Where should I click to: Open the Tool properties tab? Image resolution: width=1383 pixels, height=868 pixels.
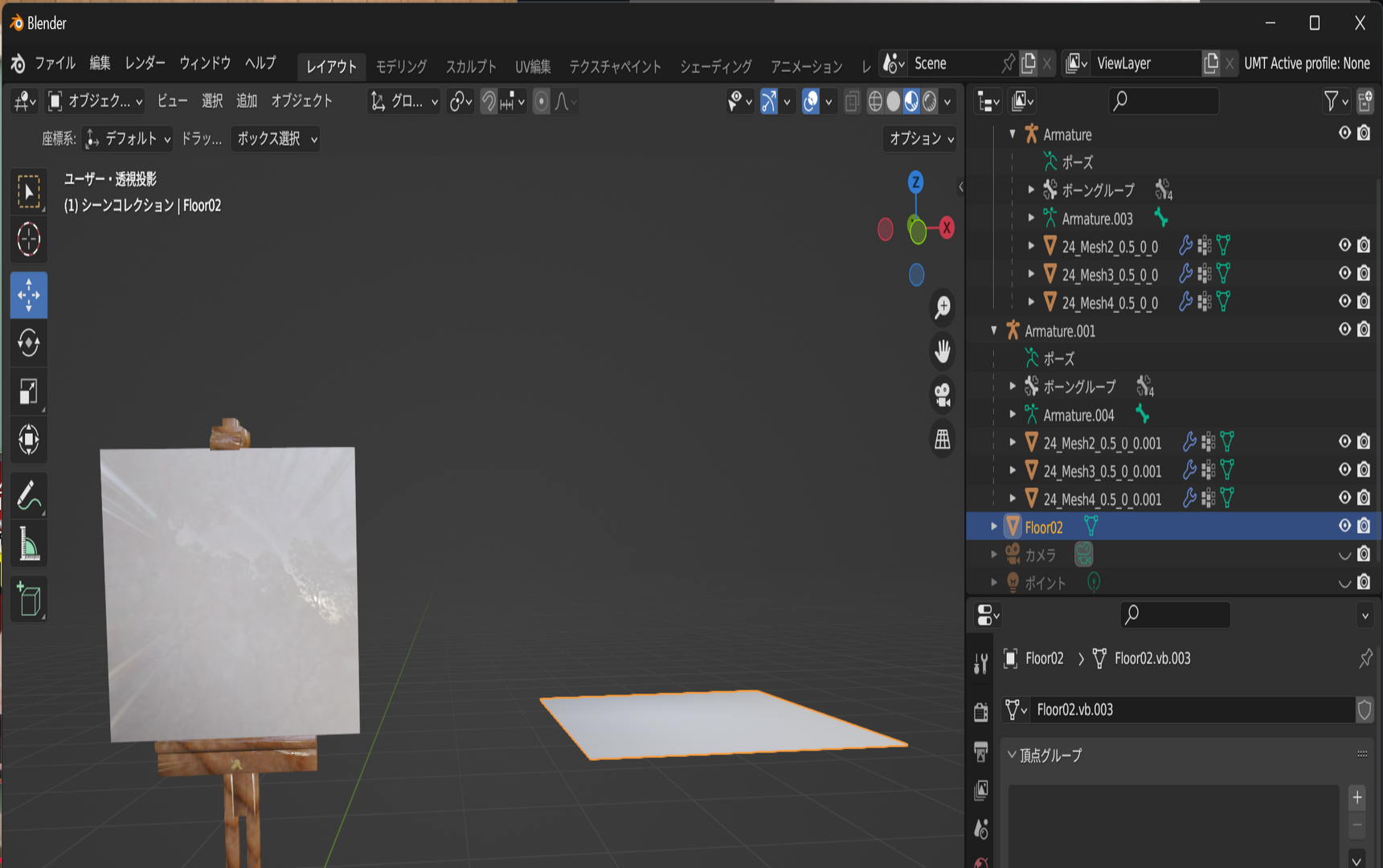pyautogui.click(x=981, y=664)
